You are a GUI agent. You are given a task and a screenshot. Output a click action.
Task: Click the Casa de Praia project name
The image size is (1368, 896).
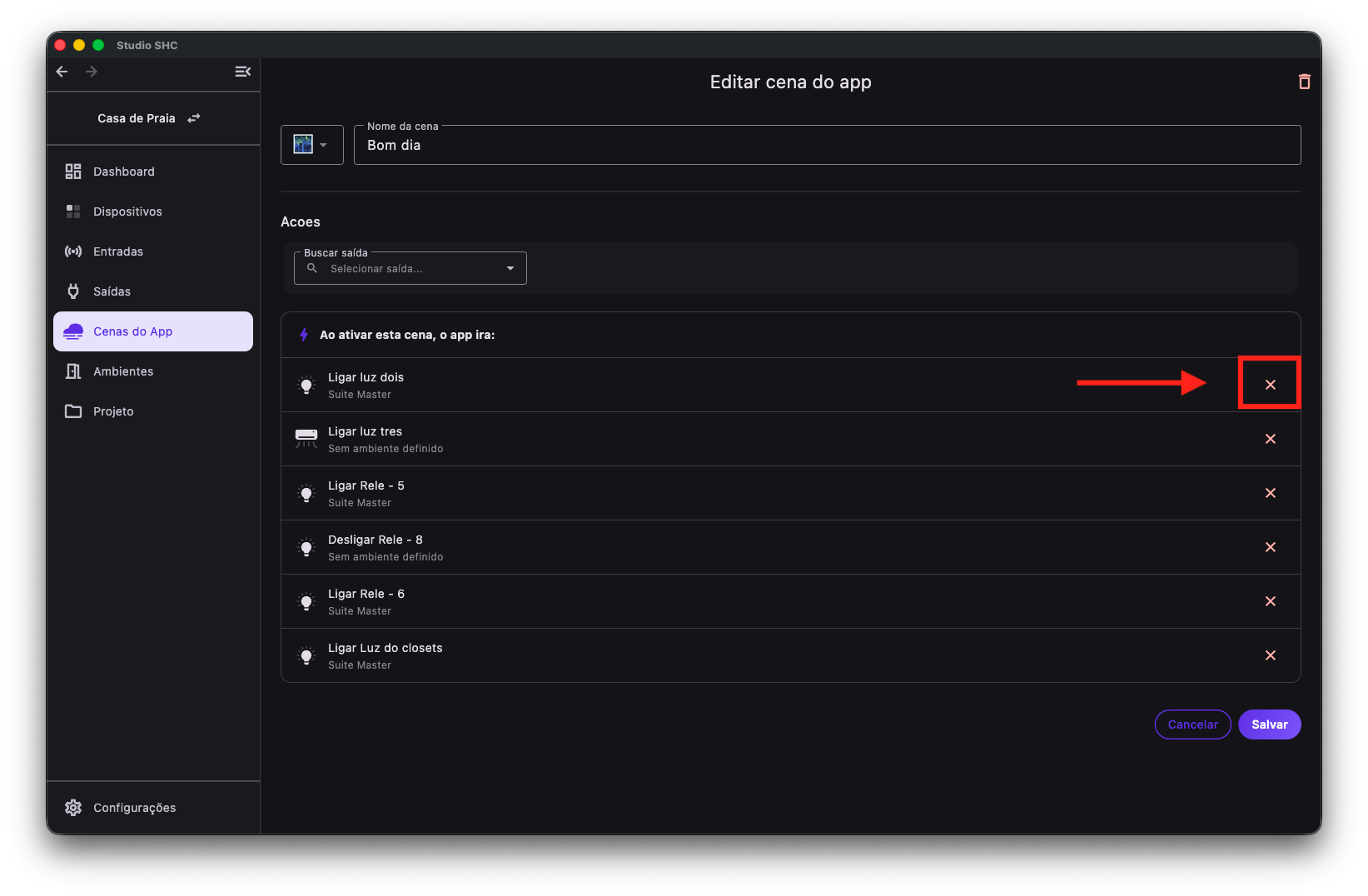pos(137,118)
